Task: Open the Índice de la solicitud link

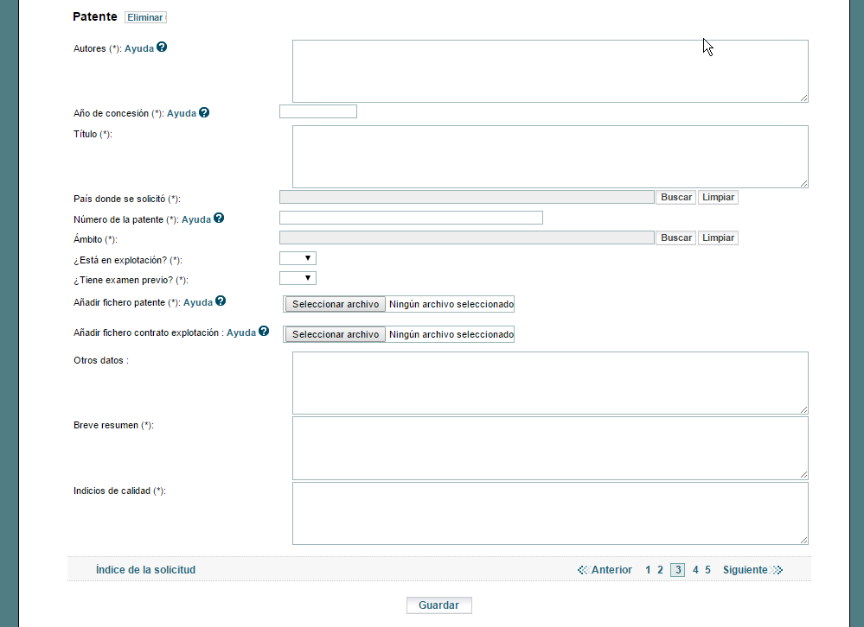Action: pos(146,570)
